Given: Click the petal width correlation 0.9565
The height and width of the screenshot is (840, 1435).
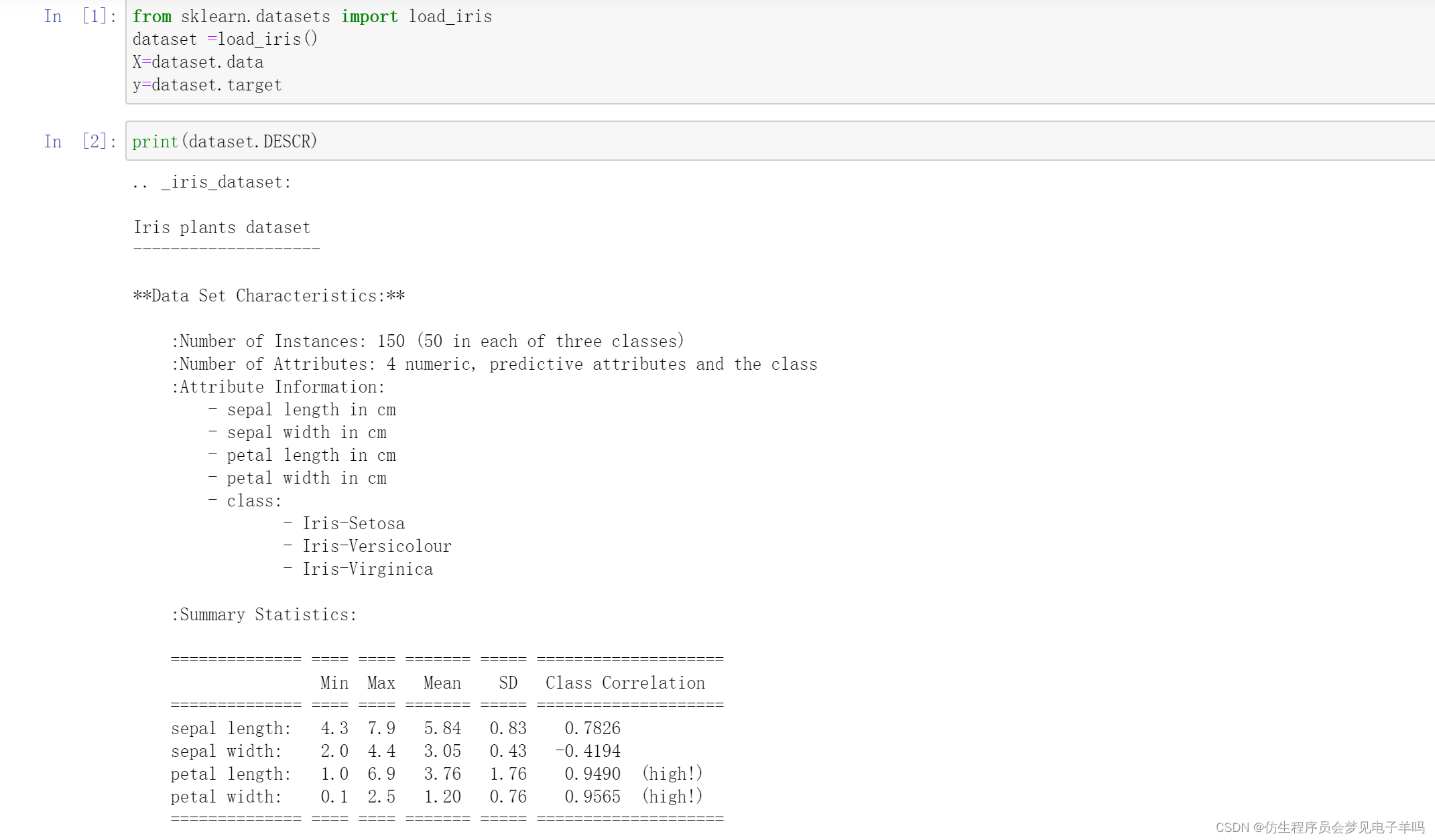Looking at the screenshot, I should [x=592, y=797].
